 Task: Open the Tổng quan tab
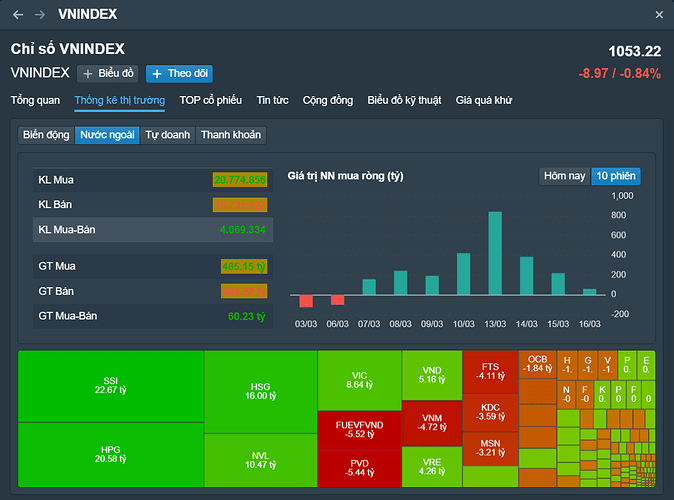click(x=35, y=100)
